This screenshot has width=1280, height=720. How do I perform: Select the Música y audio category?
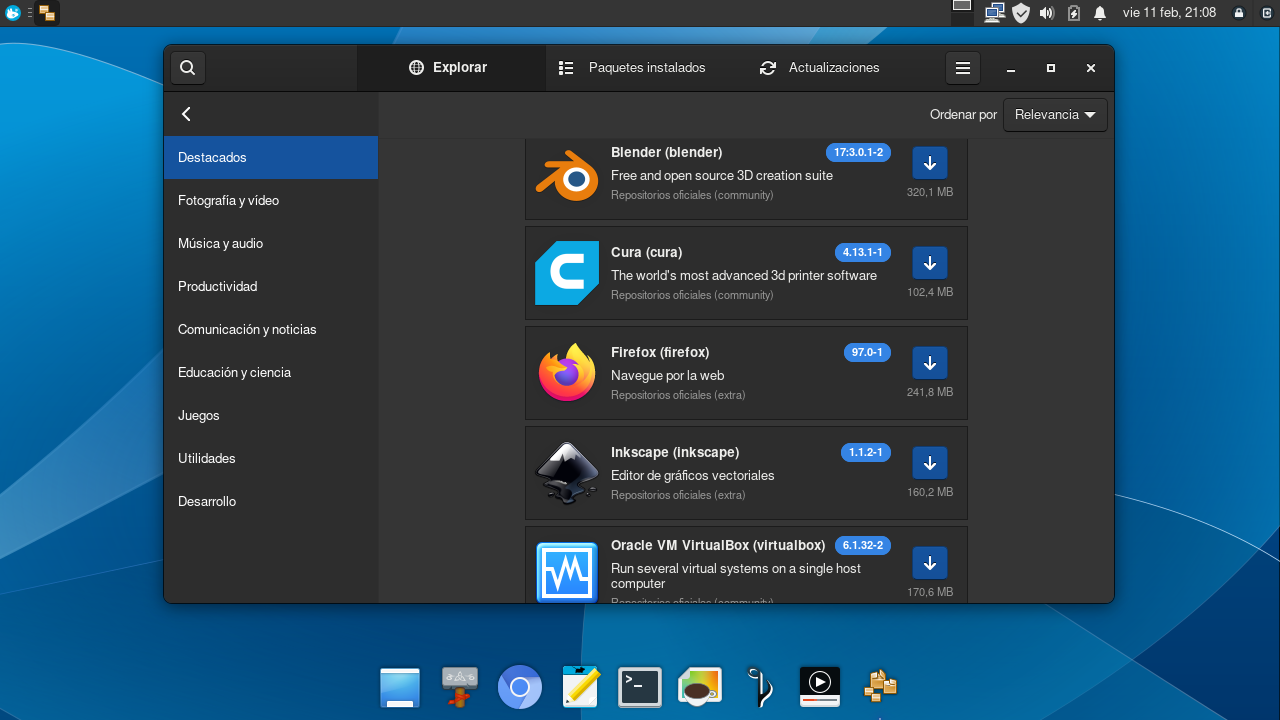pyautogui.click(x=271, y=244)
